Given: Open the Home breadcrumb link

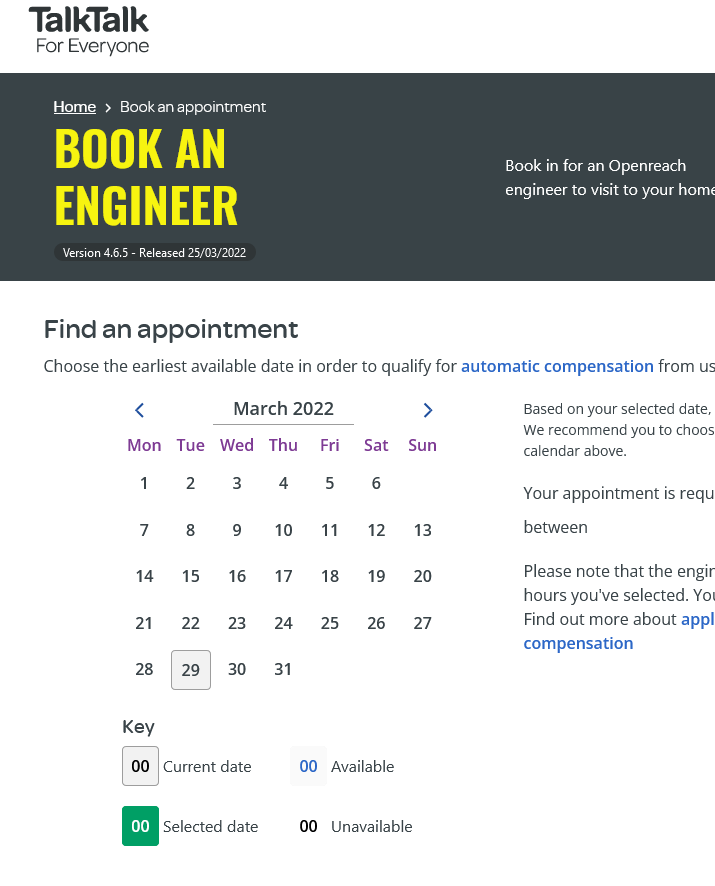Looking at the screenshot, I should 75,107.
